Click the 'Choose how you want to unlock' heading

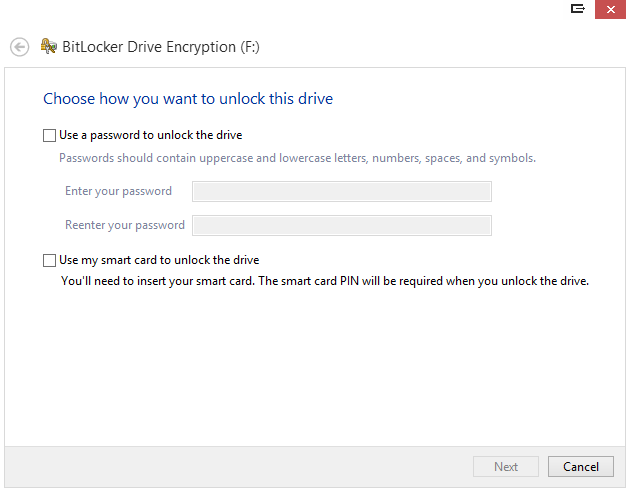tap(188, 99)
